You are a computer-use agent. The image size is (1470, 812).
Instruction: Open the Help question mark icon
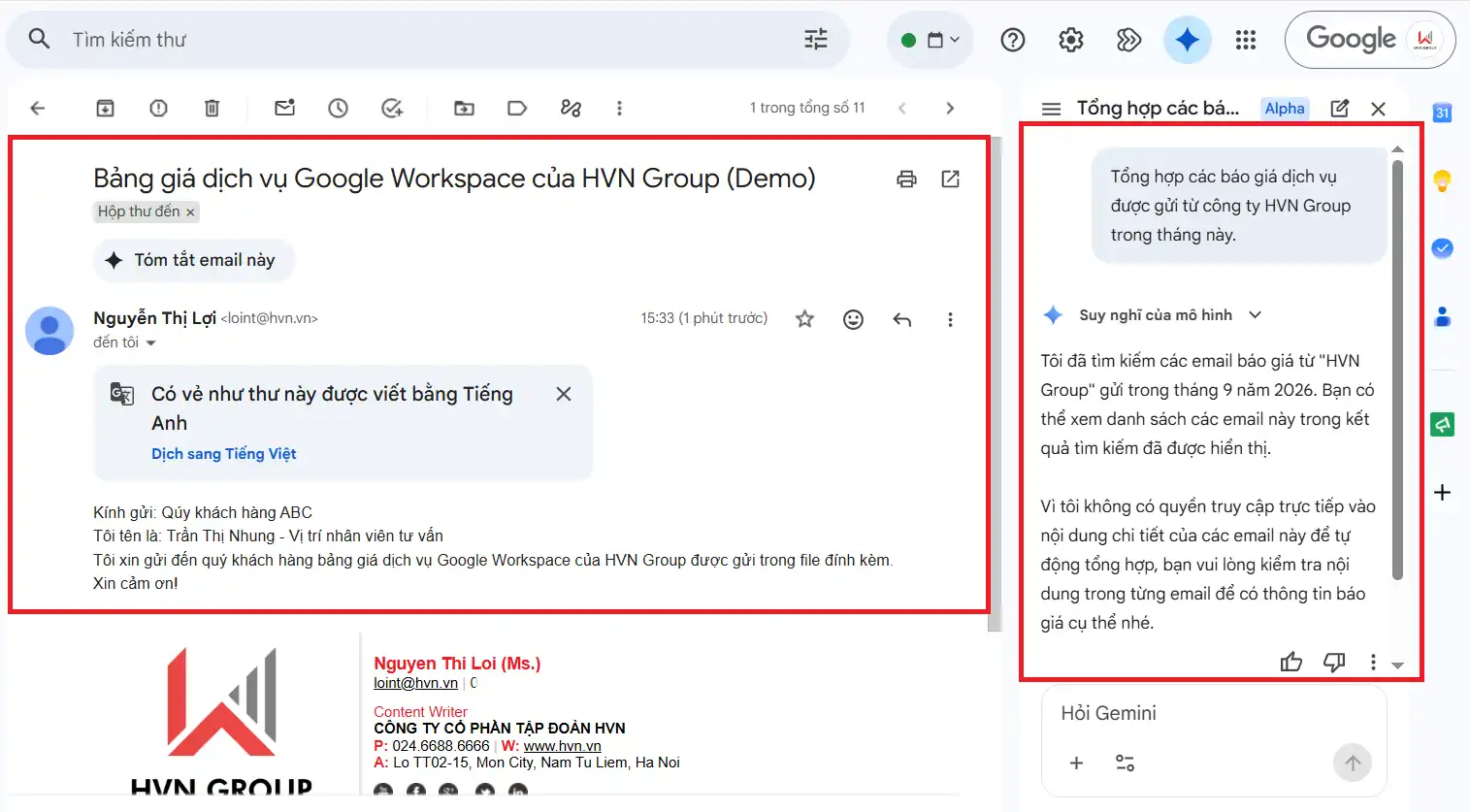coord(1013,40)
